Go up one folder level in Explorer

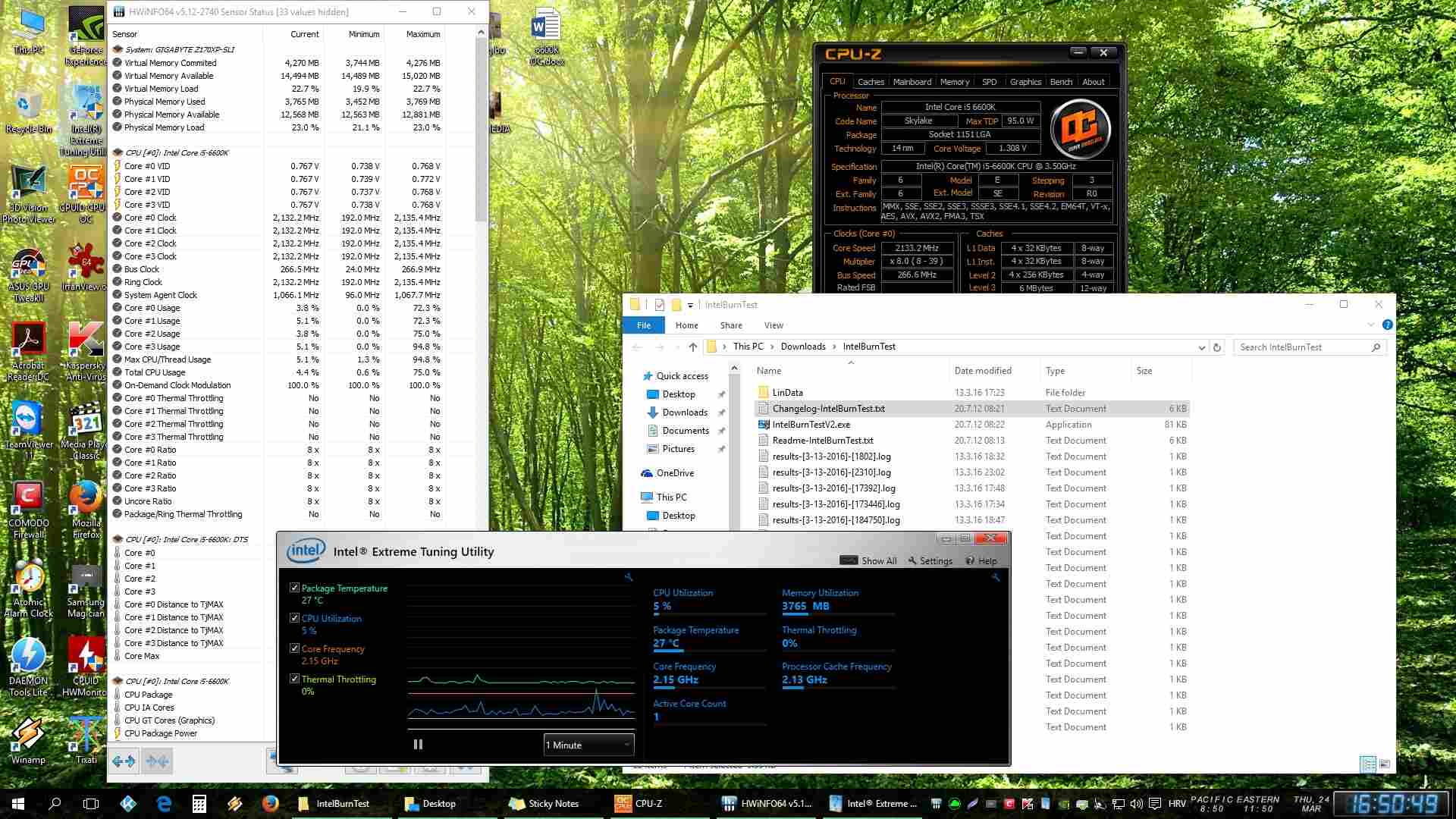point(692,347)
